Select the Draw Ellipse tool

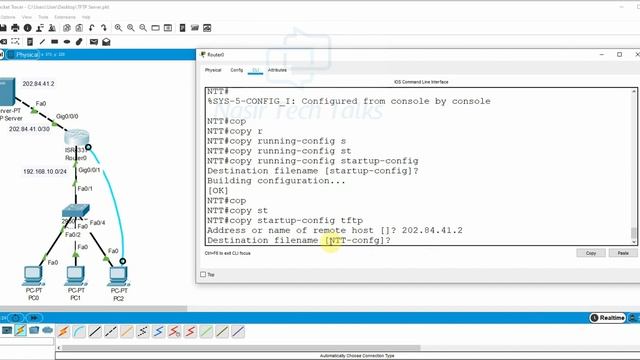(67, 42)
